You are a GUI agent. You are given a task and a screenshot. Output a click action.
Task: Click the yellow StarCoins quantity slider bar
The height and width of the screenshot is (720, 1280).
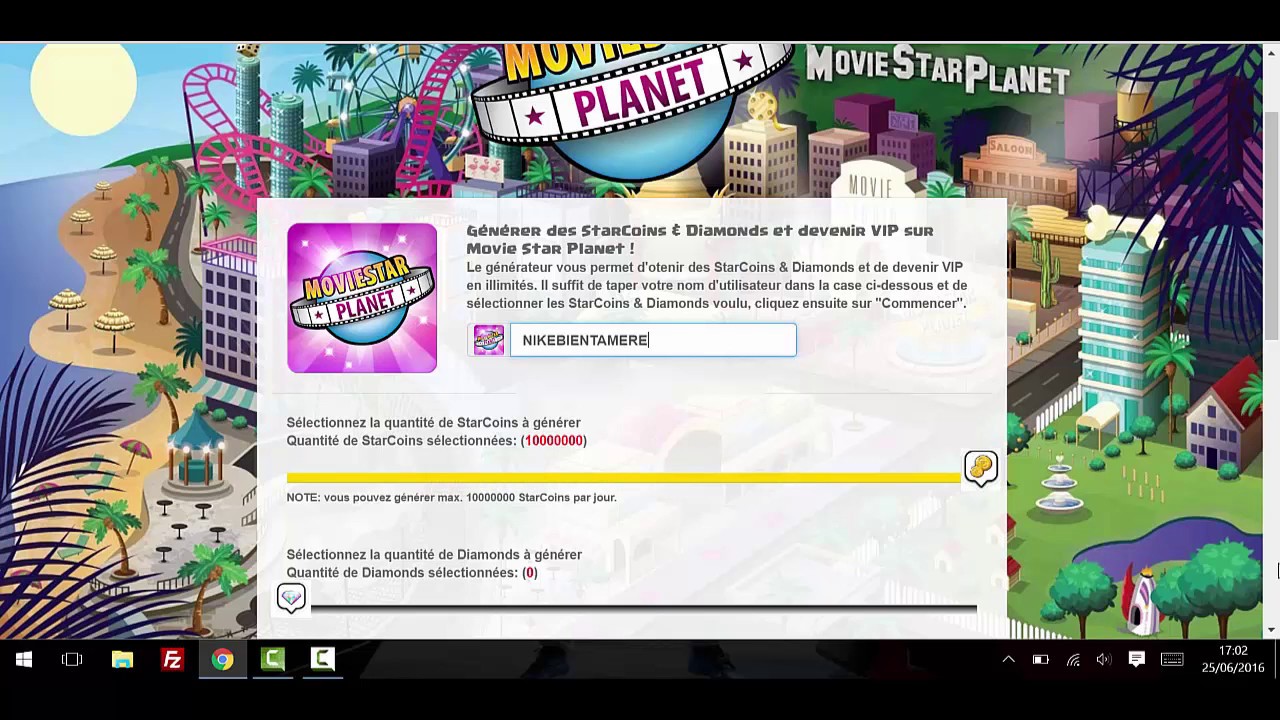[x=624, y=477]
